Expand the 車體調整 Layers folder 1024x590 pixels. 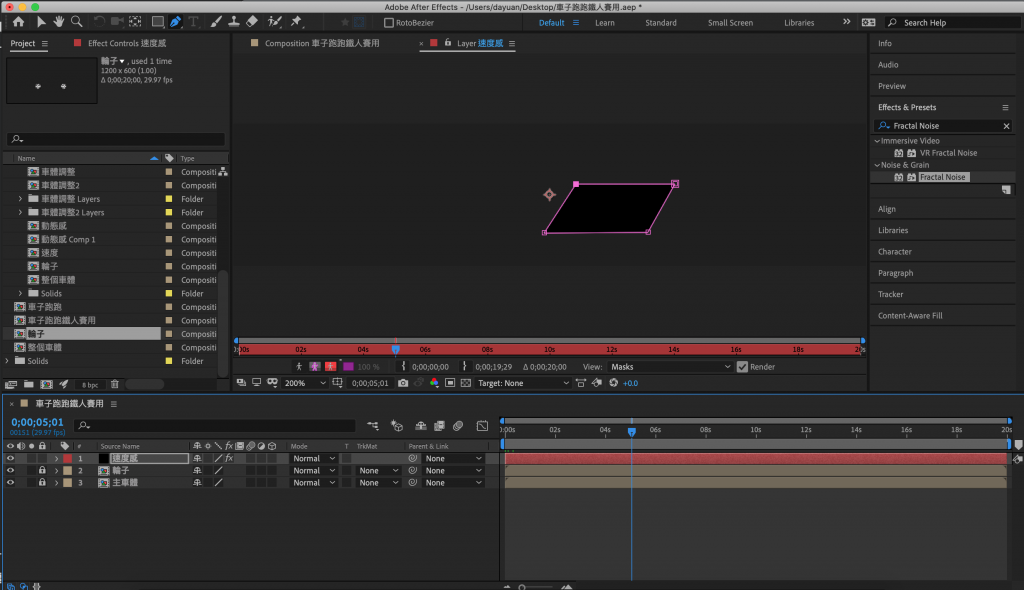point(20,199)
